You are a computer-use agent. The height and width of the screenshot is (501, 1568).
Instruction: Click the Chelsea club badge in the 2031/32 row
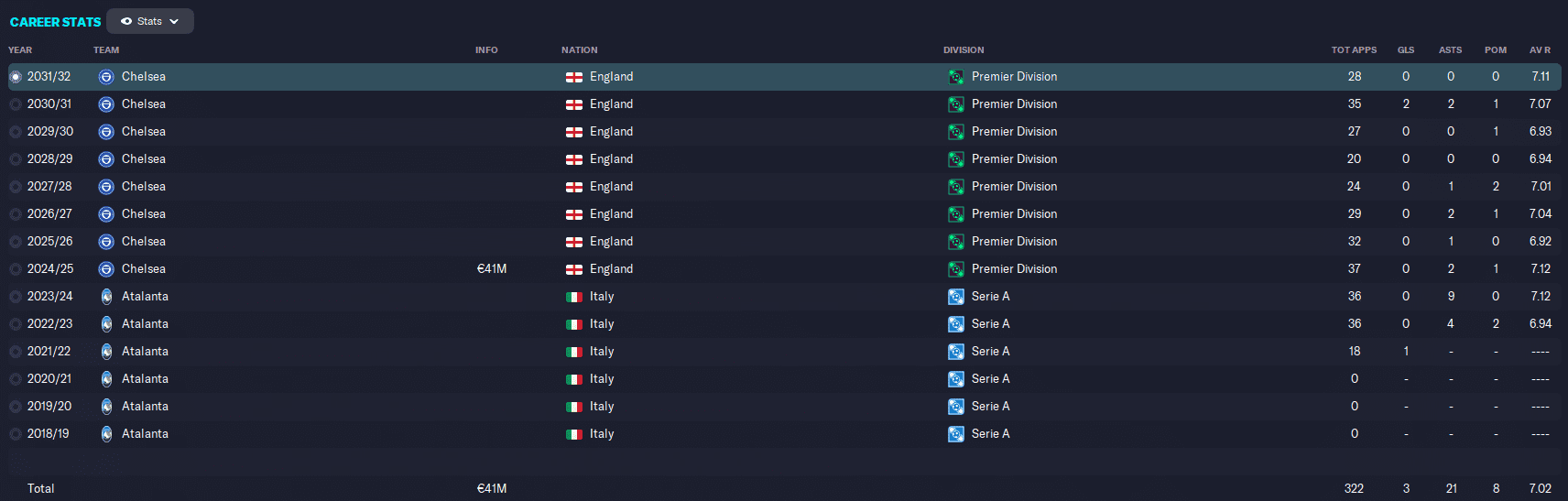(x=106, y=77)
